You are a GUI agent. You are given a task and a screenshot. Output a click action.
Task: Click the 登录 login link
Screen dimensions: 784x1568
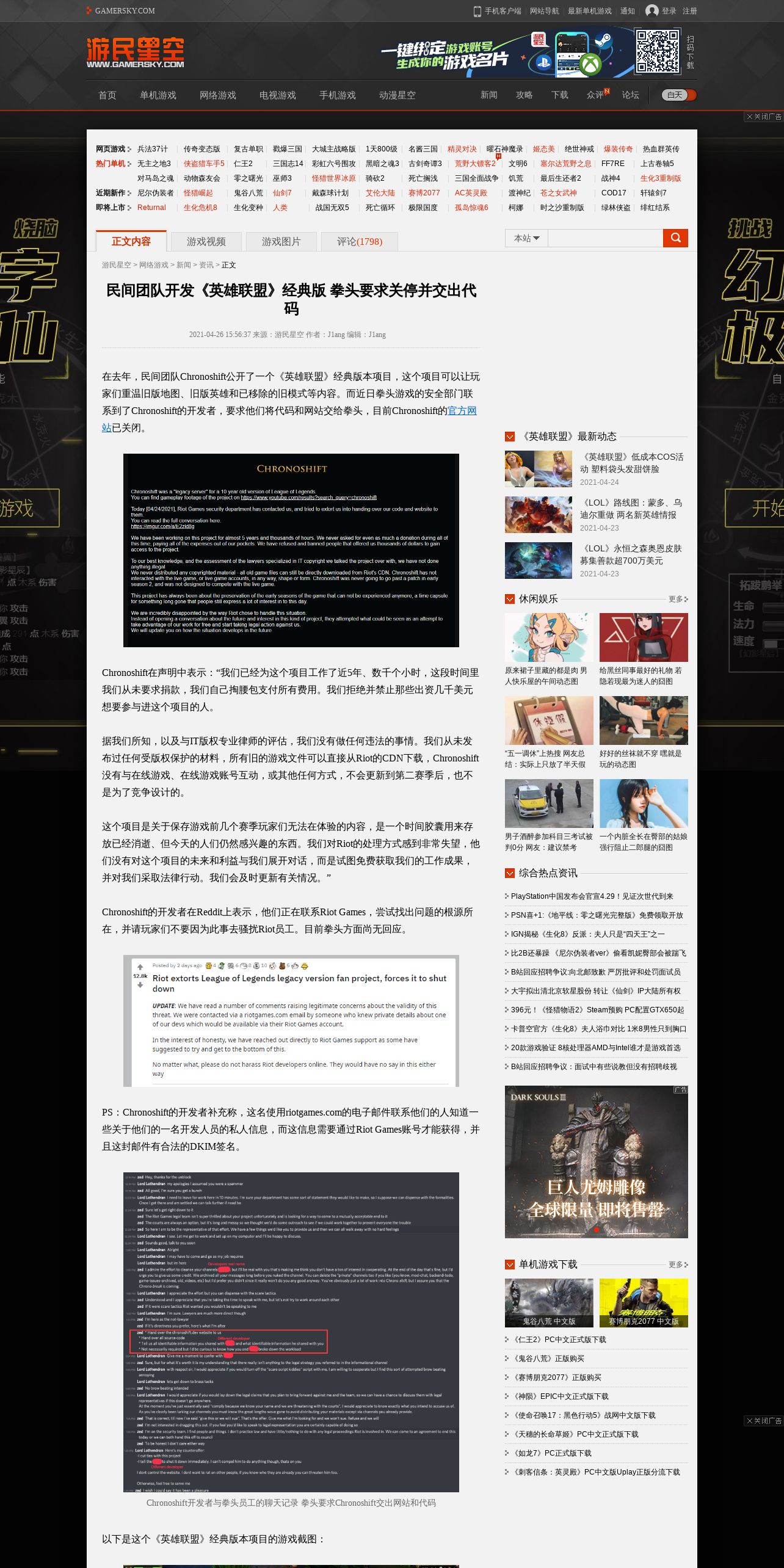coord(669,11)
